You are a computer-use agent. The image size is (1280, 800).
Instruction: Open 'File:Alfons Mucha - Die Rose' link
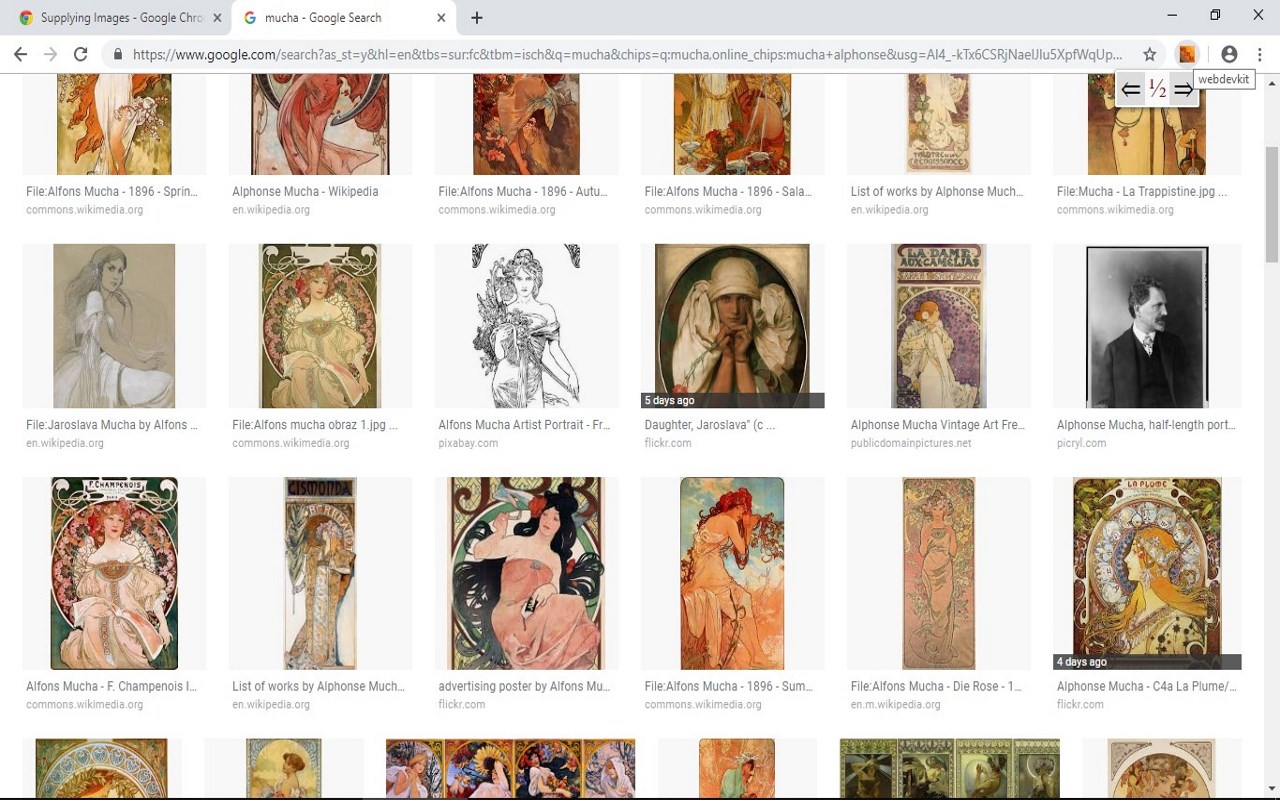click(x=936, y=686)
